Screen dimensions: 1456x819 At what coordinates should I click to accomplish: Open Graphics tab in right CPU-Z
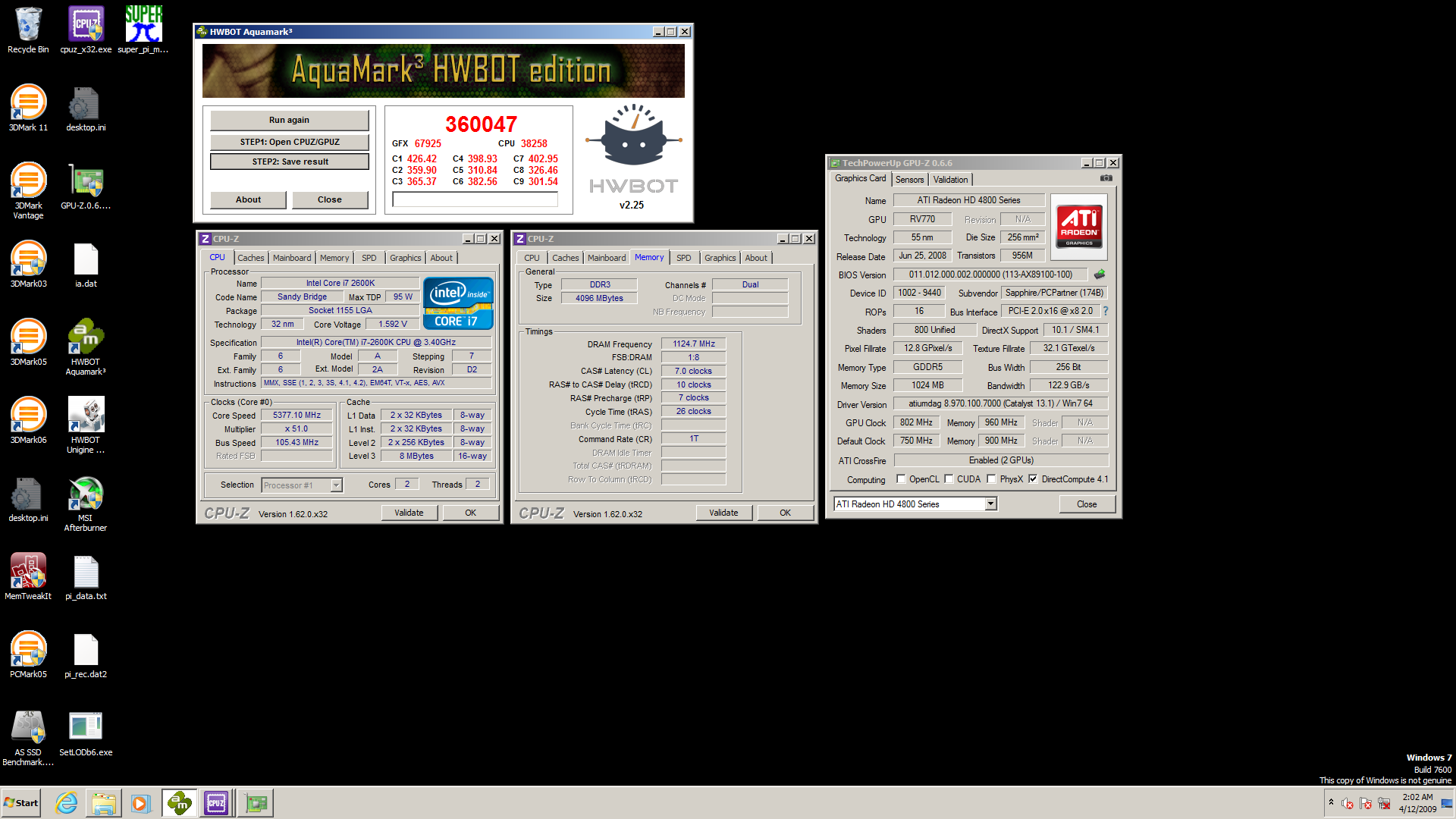pos(720,258)
